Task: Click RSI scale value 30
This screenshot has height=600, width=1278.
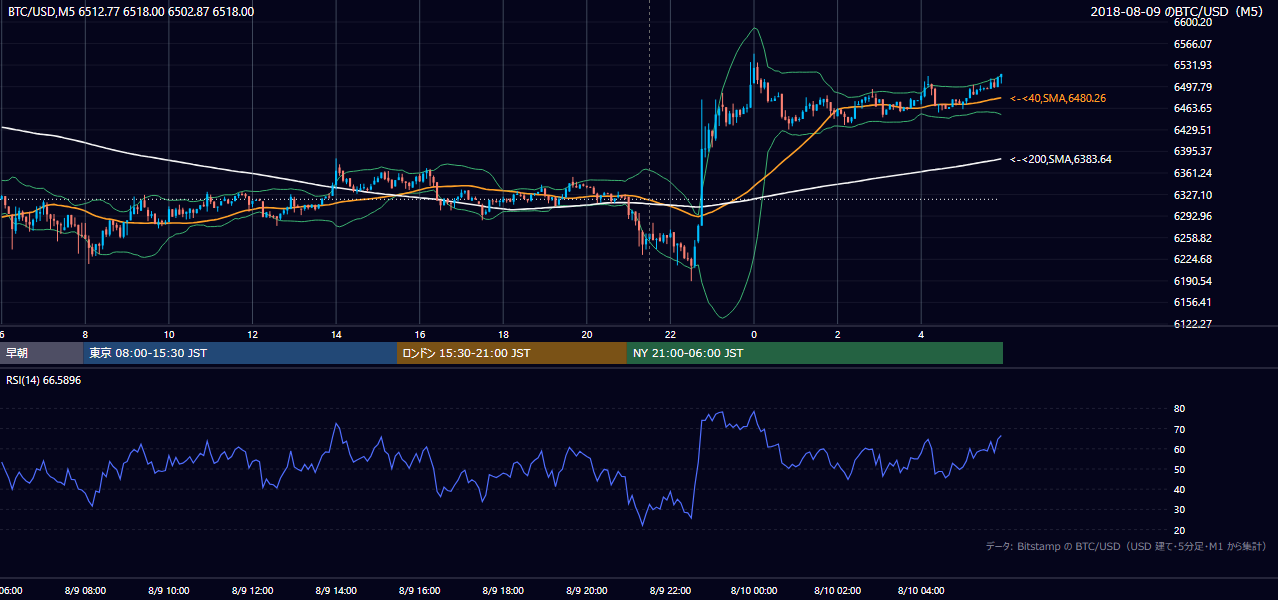Action: (x=1179, y=509)
